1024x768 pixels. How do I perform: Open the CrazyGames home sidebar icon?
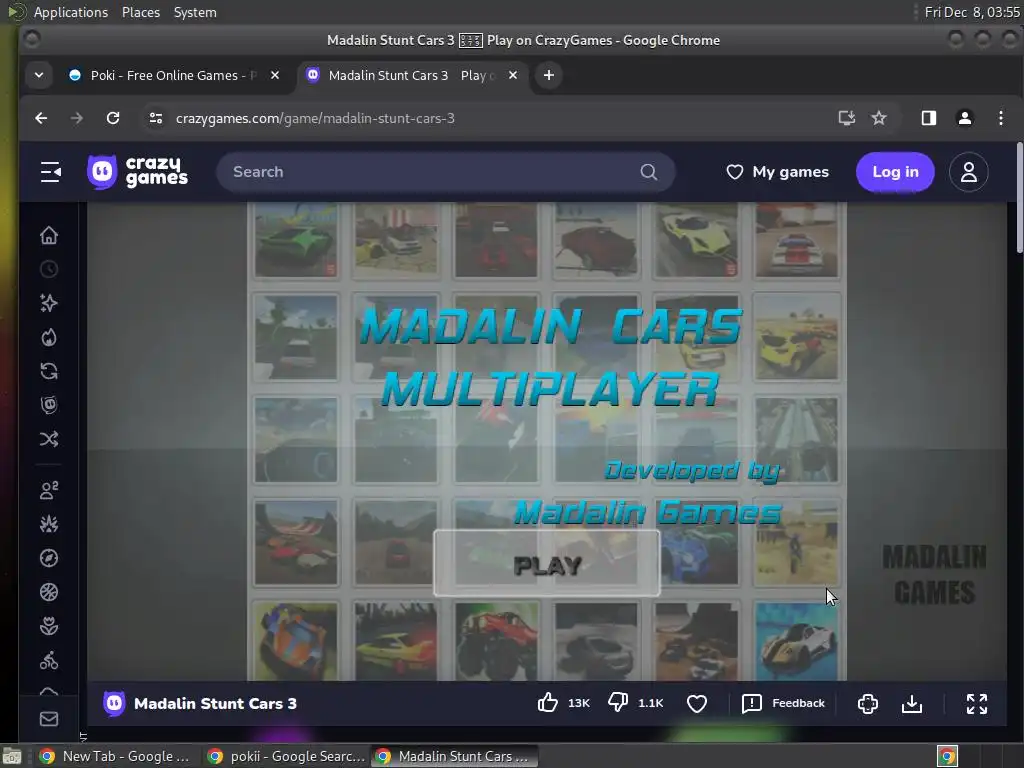pyautogui.click(x=49, y=235)
